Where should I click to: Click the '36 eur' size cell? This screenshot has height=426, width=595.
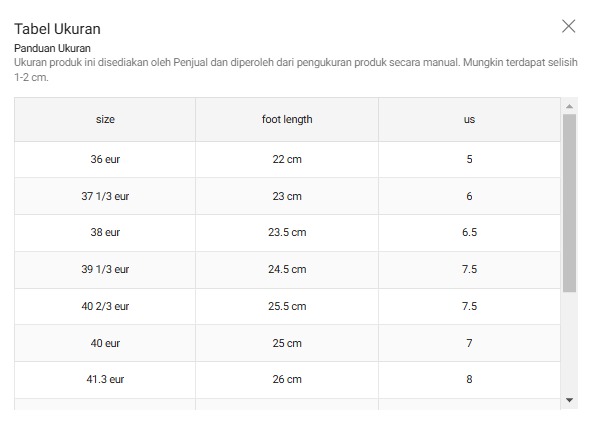point(105,159)
